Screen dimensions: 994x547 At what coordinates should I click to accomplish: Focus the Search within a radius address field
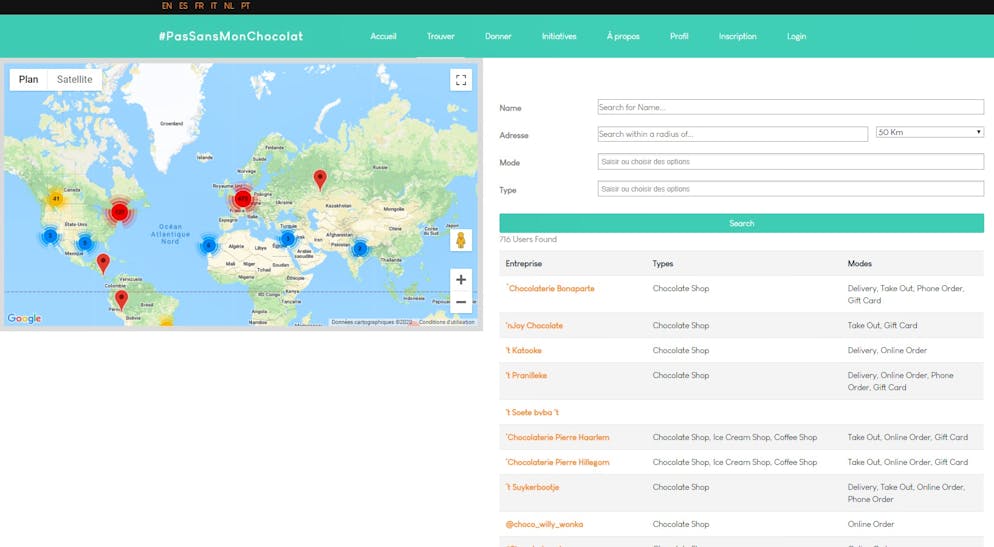tap(732, 134)
